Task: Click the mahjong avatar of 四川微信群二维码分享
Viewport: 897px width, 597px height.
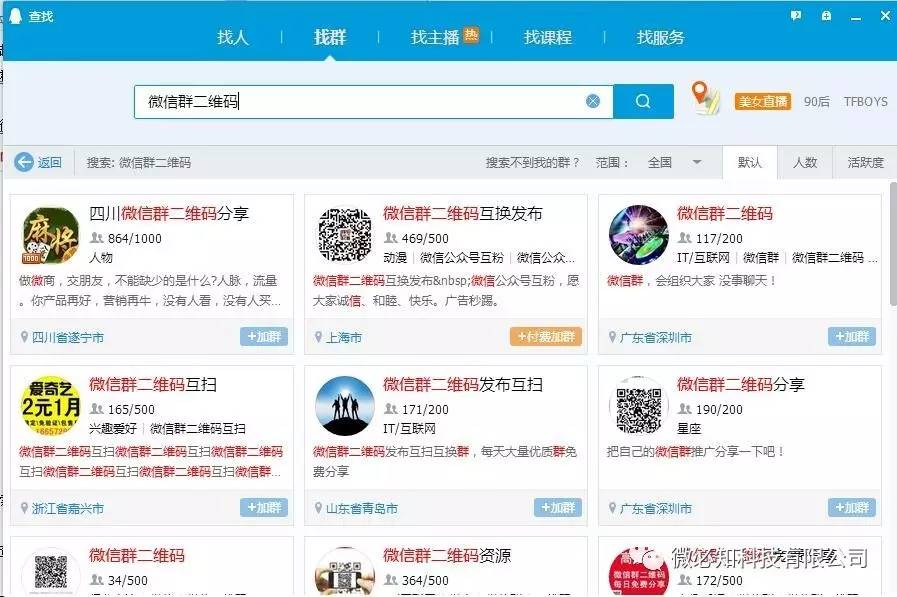Action: click(x=49, y=236)
